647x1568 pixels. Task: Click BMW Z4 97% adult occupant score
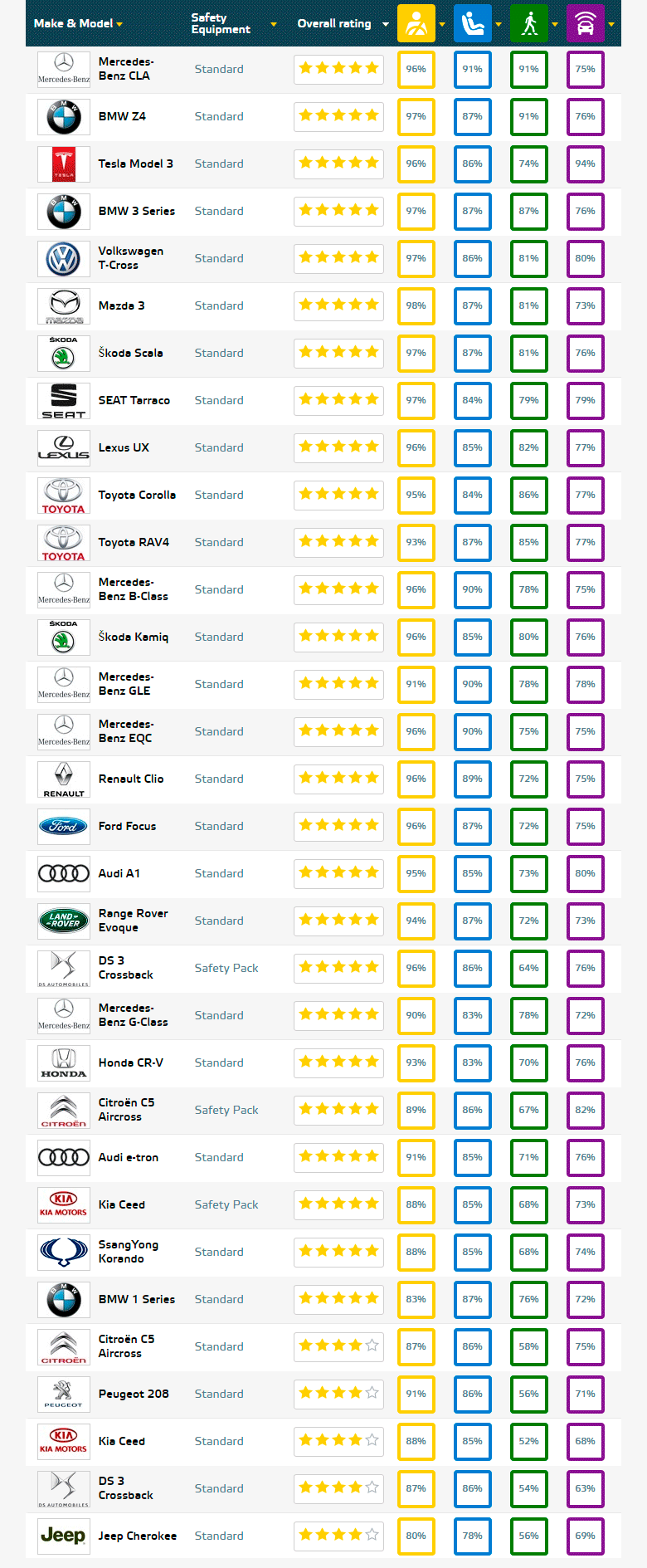[x=416, y=117]
